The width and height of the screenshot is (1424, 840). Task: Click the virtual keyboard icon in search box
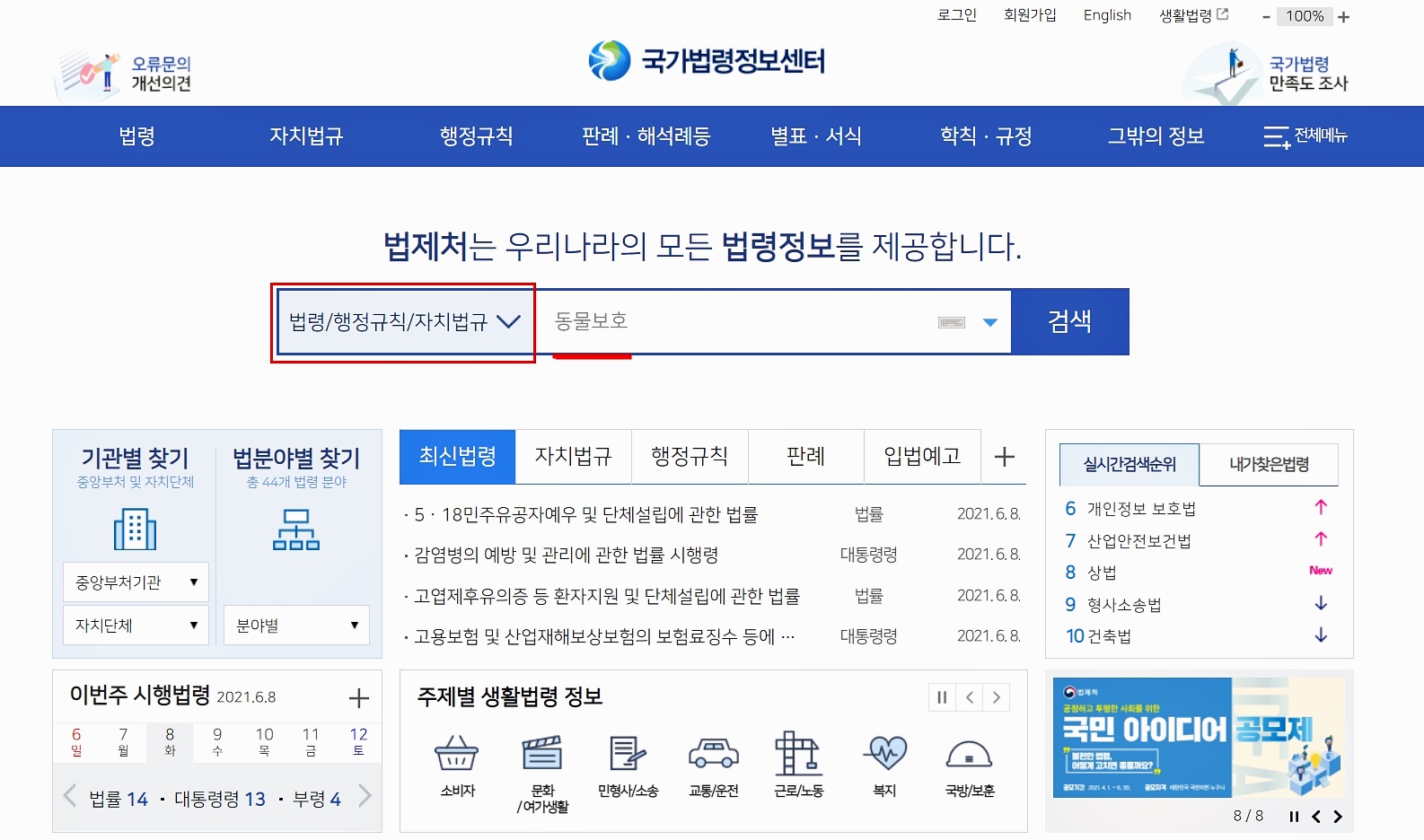click(x=952, y=322)
